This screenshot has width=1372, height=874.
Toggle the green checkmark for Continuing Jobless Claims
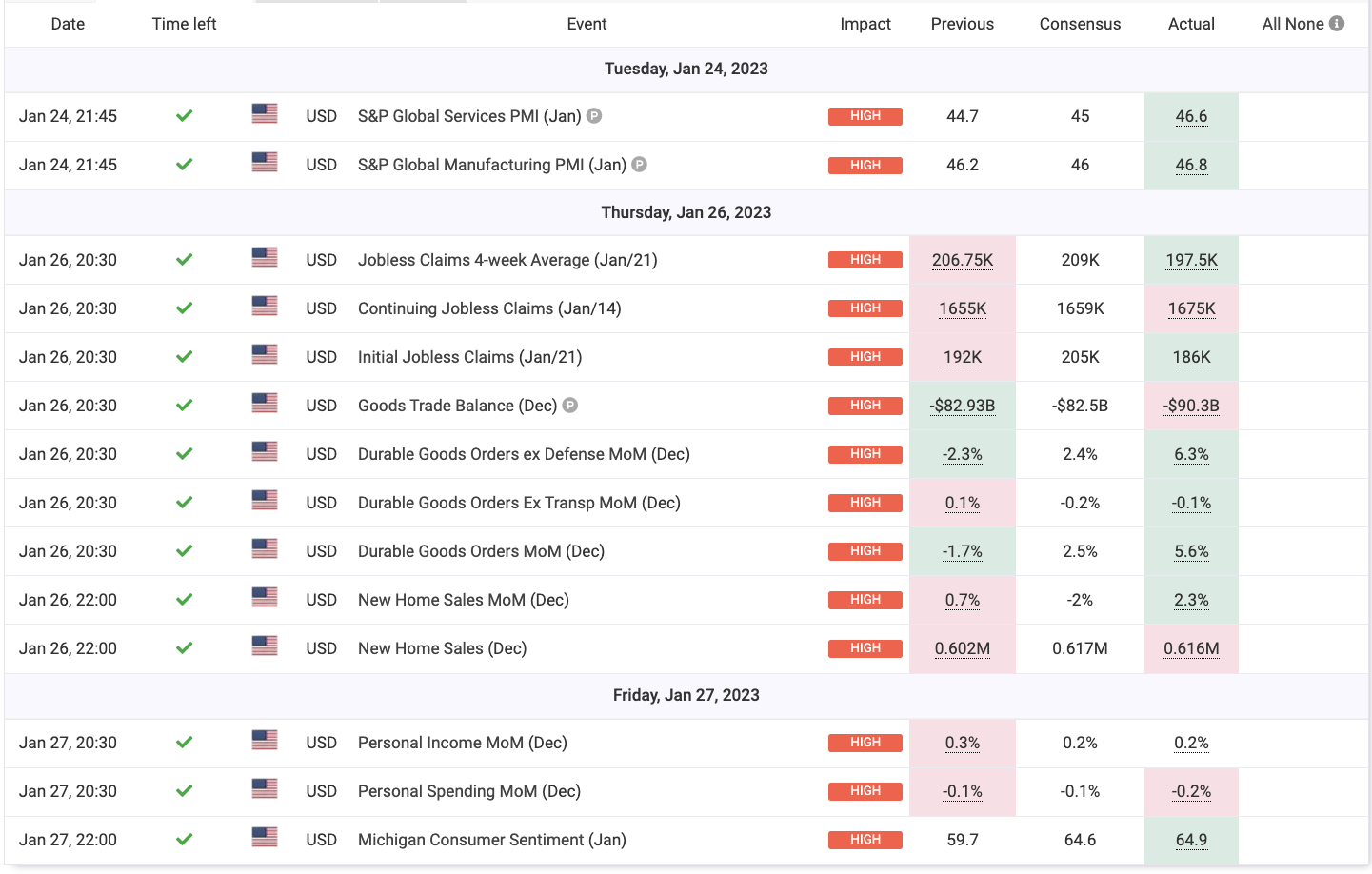184,306
